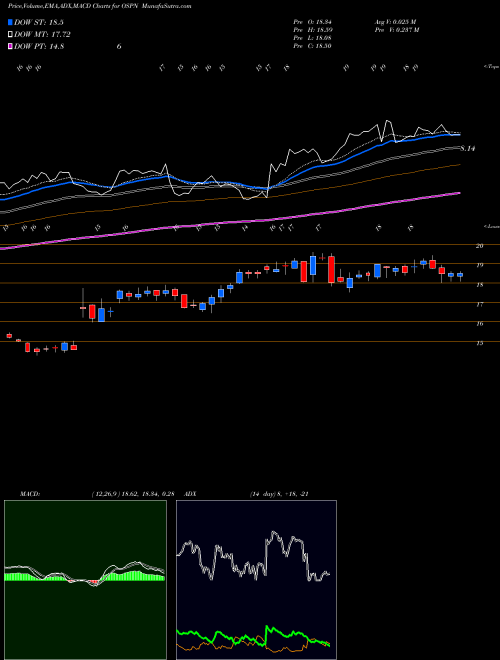Click the 'Pre V: 0.237 M' volume text
500x660 pixels.
pyautogui.click(x=396, y=30)
